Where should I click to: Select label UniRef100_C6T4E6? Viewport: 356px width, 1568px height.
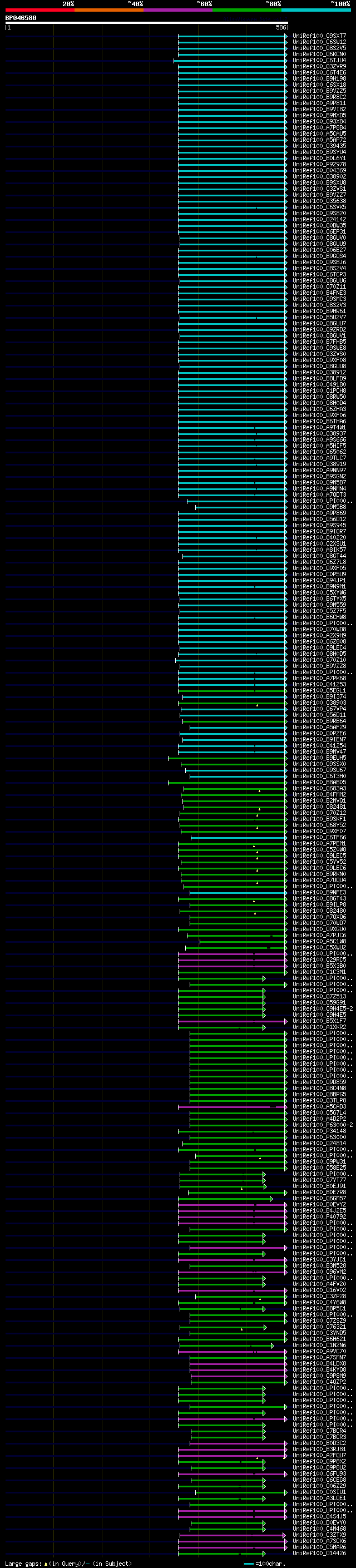pyautogui.click(x=319, y=72)
